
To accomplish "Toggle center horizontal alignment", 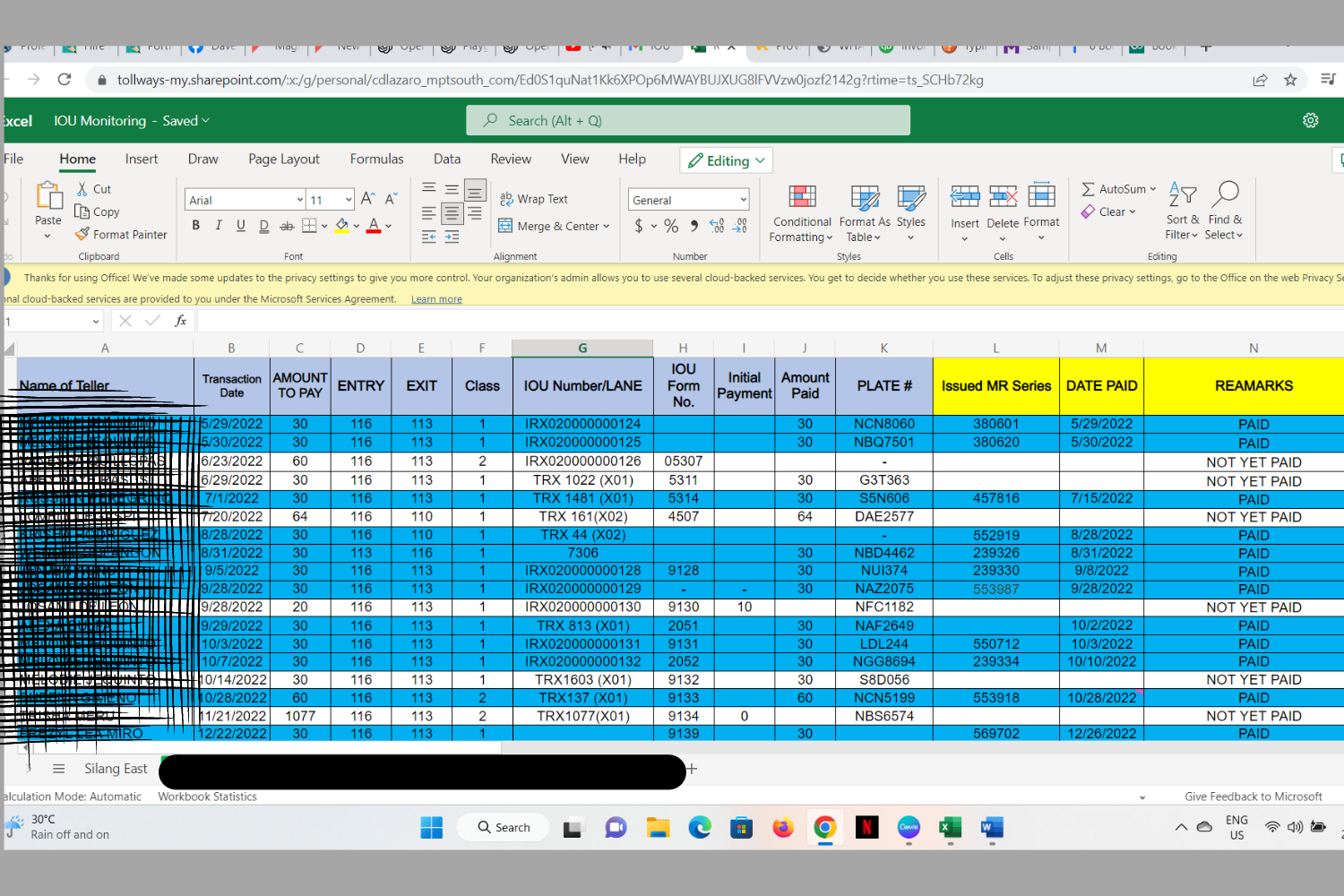I will coord(452,213).
